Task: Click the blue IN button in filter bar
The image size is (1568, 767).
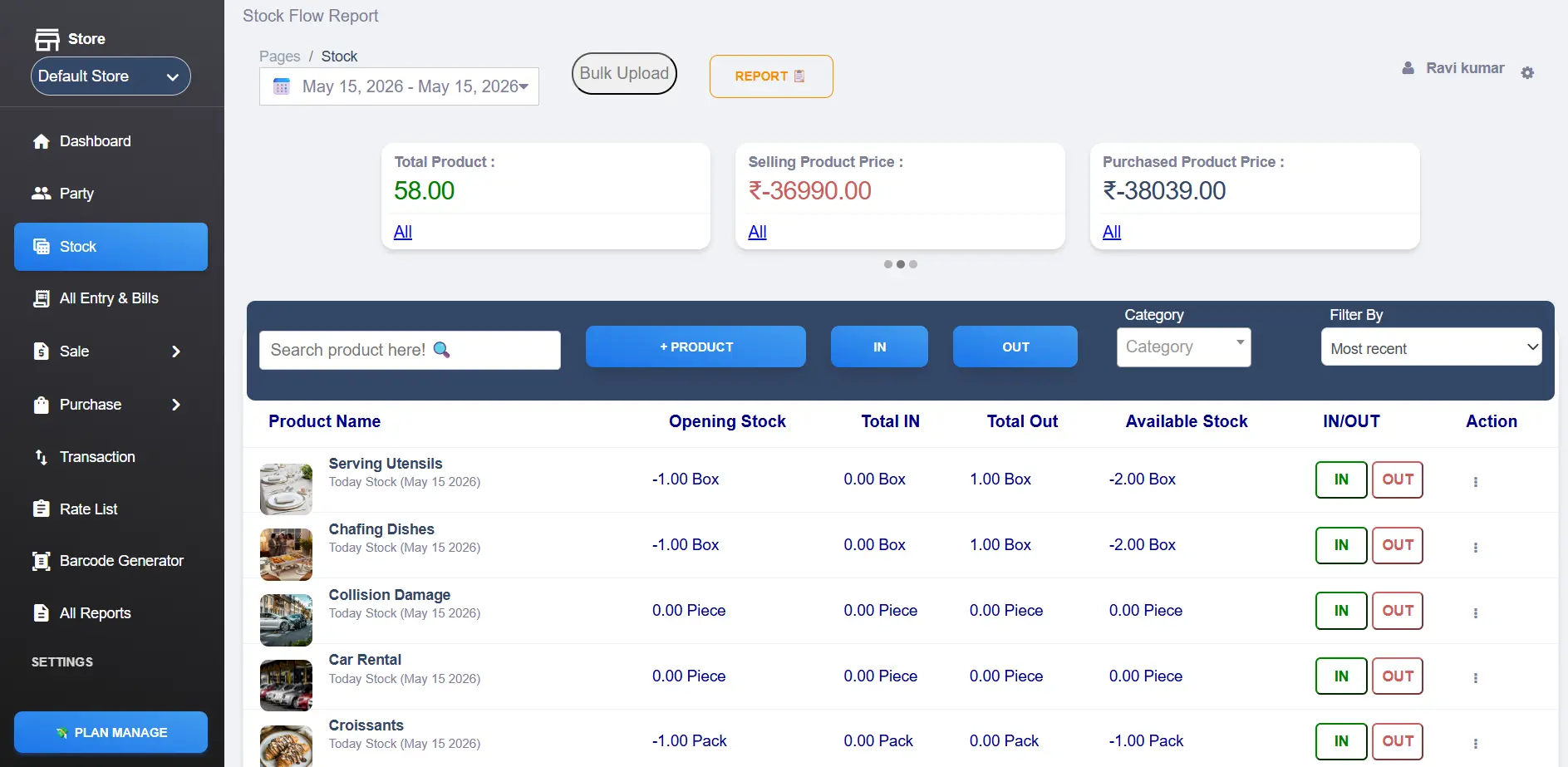Action: tap(879, 347)
